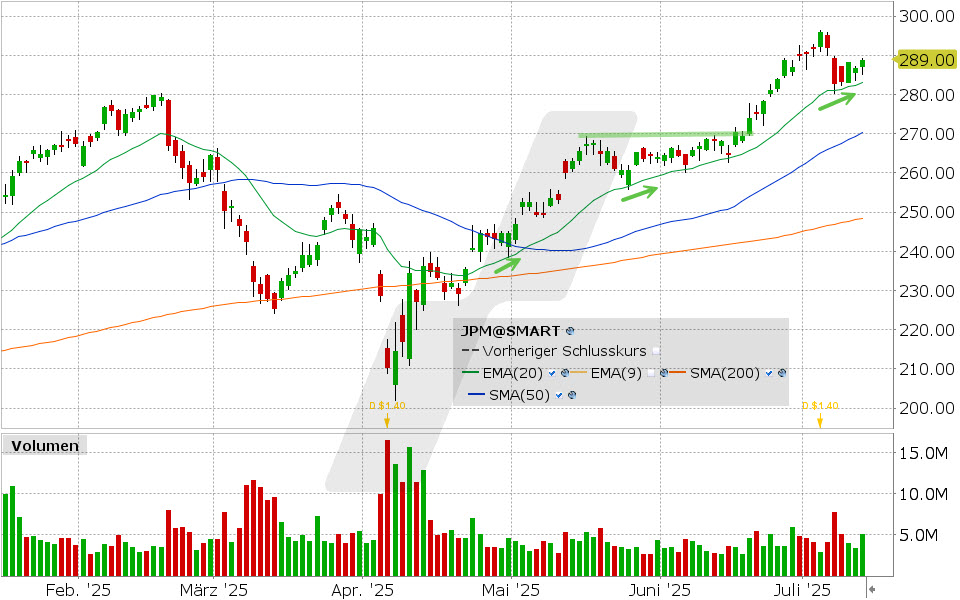
Task: Open SMA(50) indicator settings icon
Action: point(572,396)
